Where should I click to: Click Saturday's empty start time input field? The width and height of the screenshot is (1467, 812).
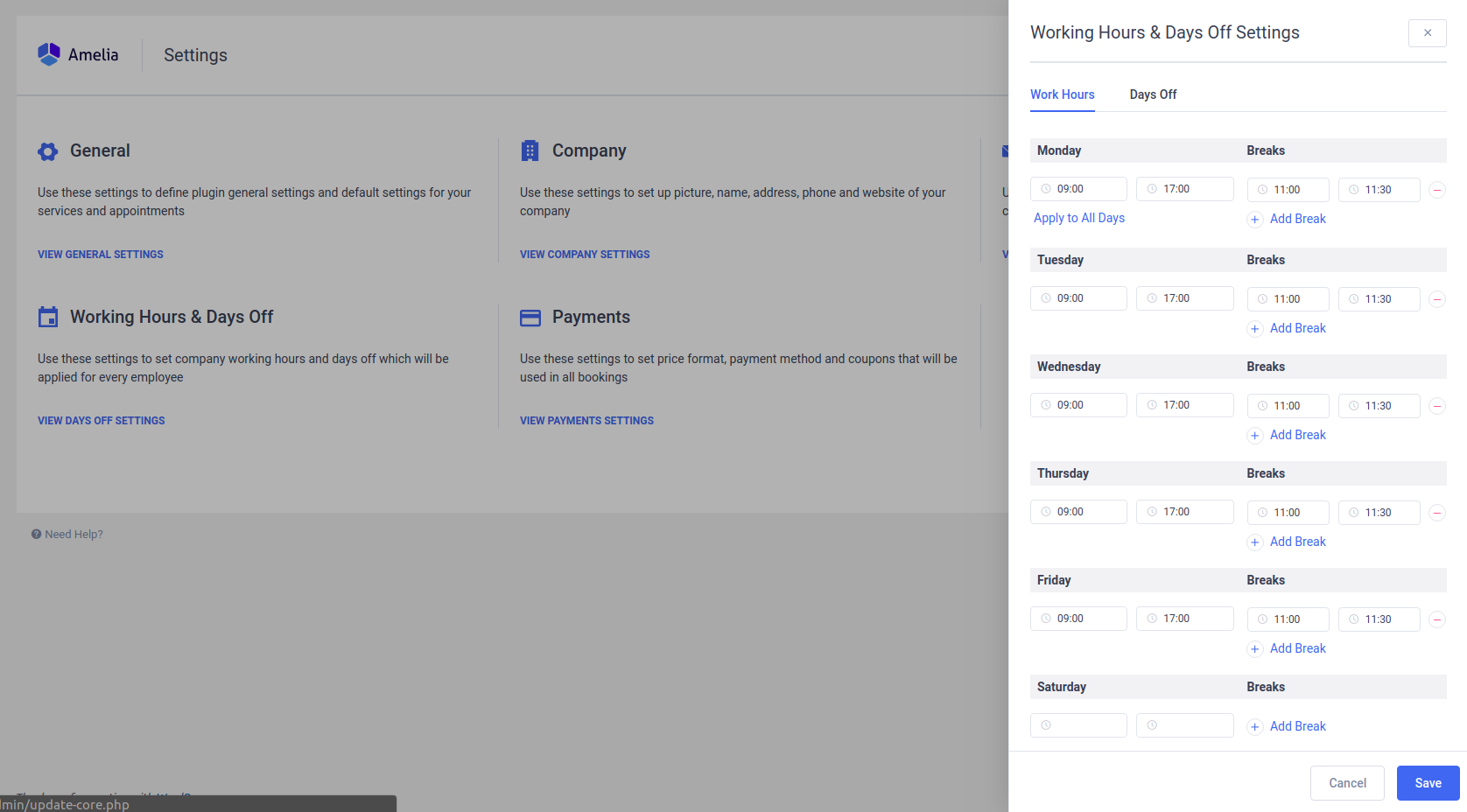tap(1085, 724)
